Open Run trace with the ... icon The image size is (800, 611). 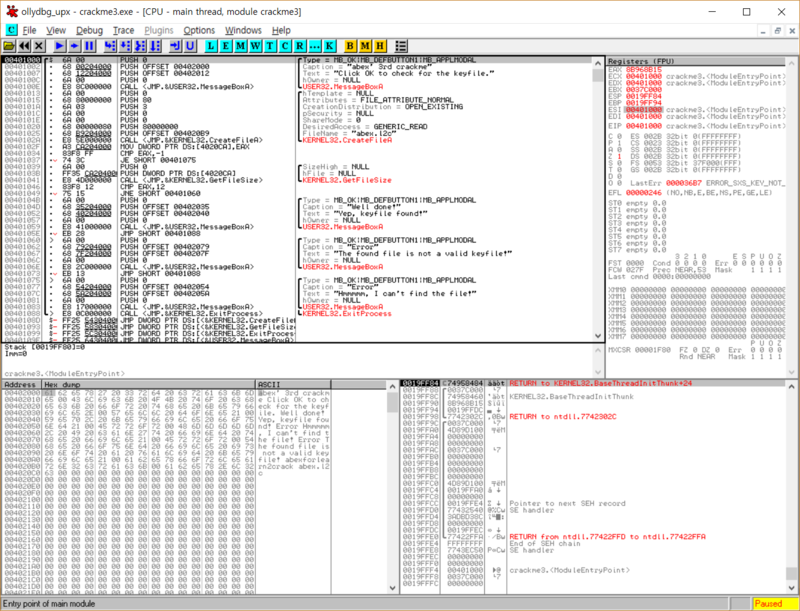point(314,46)
